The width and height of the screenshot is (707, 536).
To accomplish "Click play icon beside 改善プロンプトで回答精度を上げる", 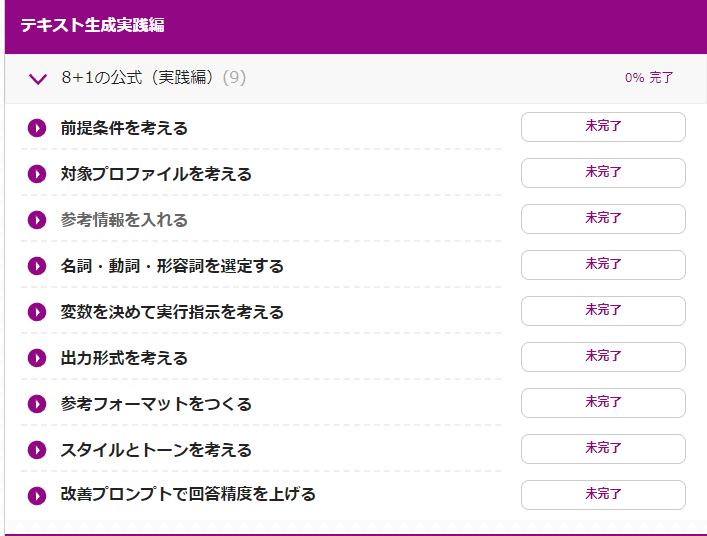I will (x=37, y=496).
